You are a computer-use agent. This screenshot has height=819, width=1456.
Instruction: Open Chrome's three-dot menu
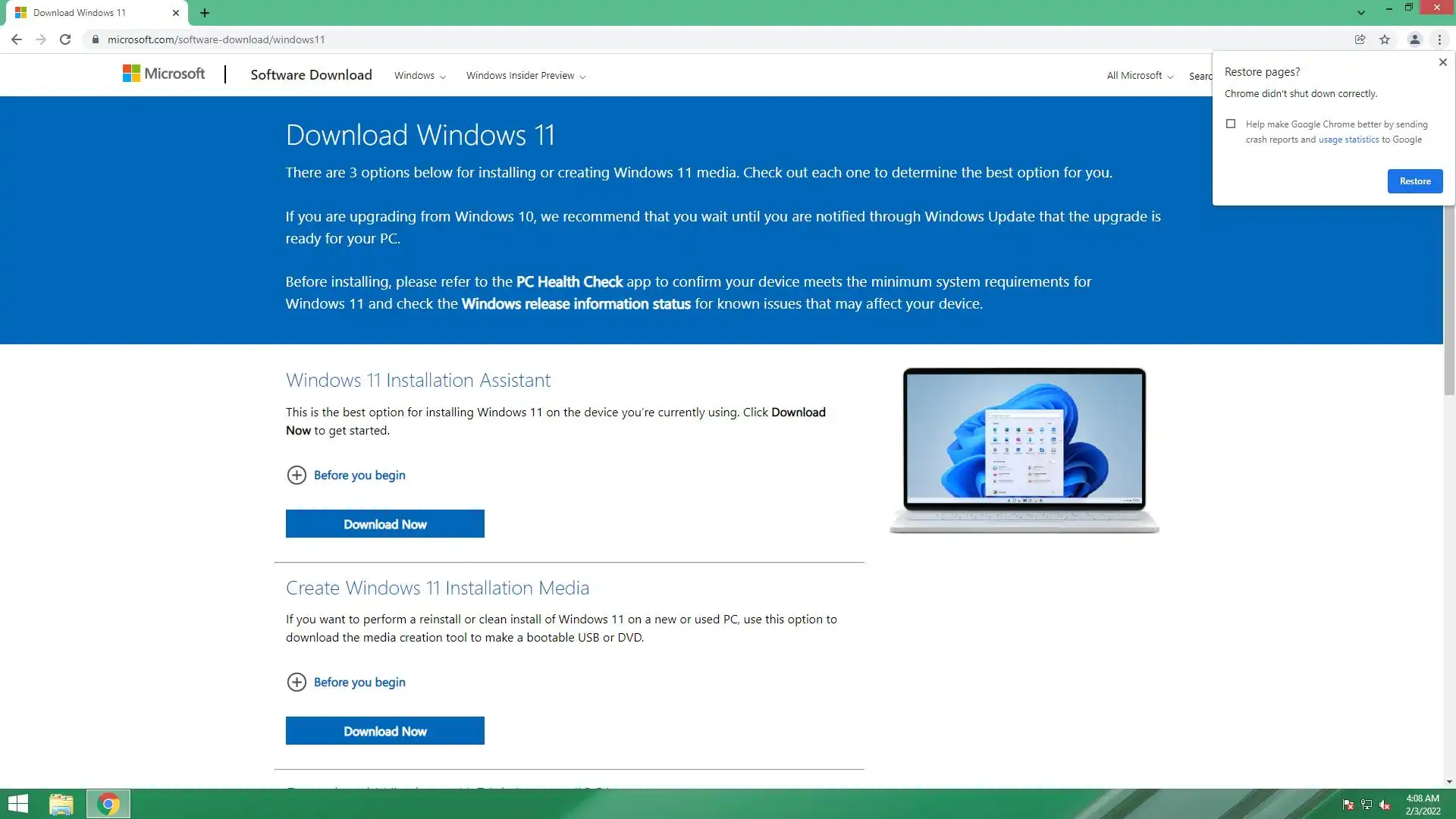tap(1439, 39)
